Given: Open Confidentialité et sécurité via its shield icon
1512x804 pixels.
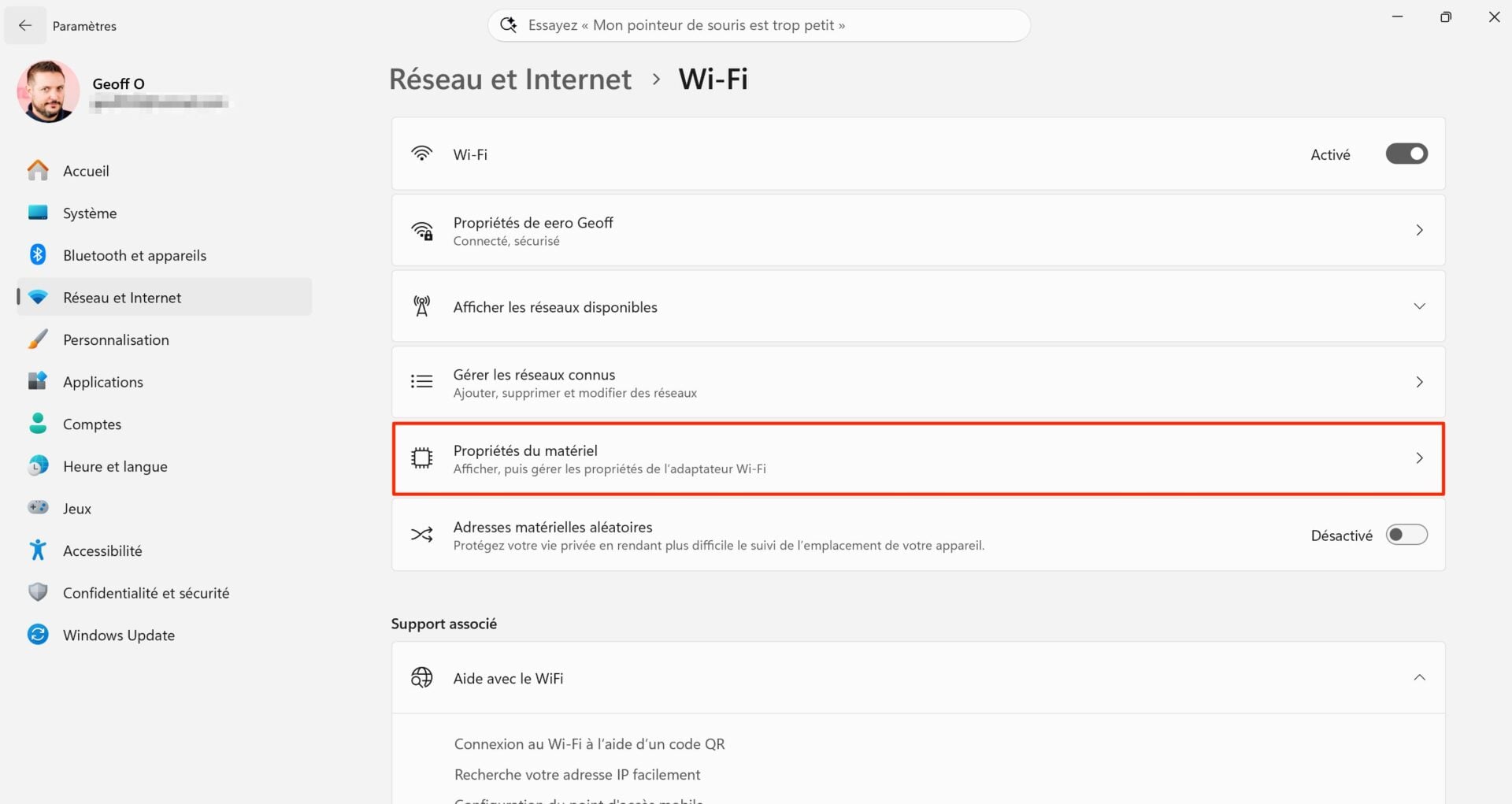Looking at the screenshot, I should (x=38, y=592).
